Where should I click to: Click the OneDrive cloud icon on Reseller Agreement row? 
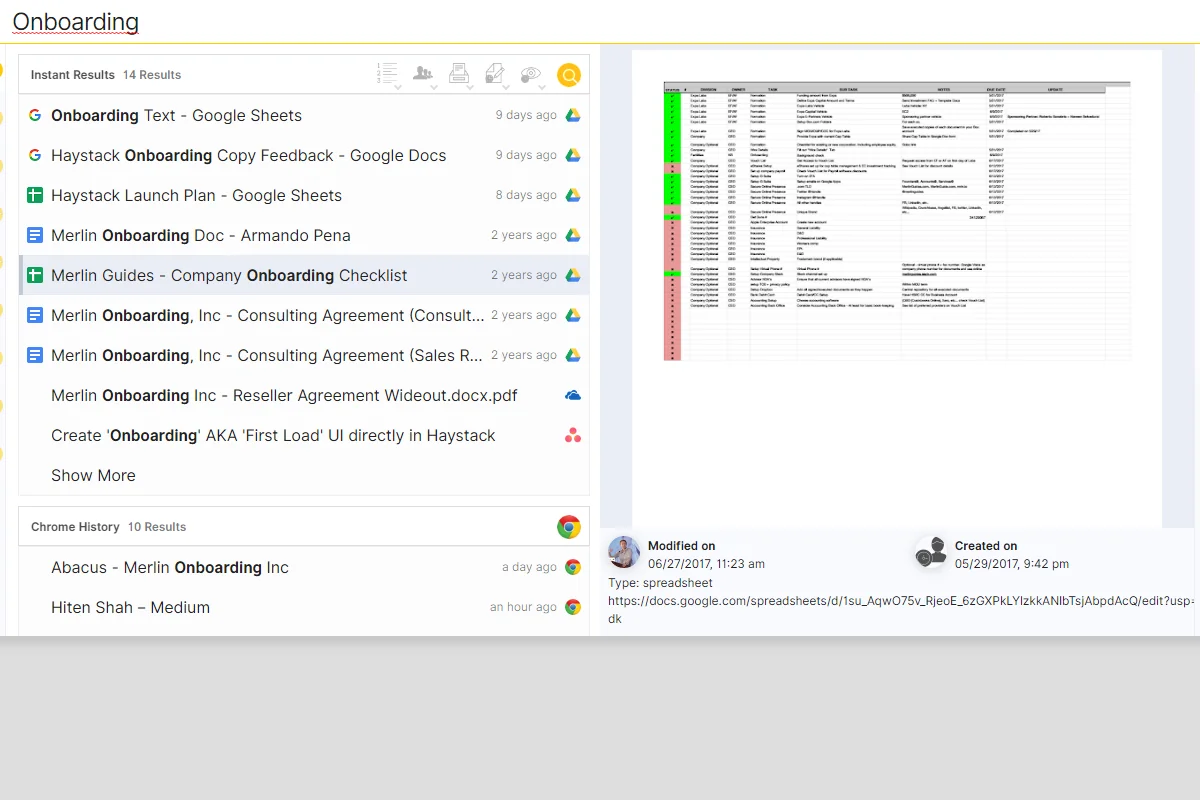573,395
